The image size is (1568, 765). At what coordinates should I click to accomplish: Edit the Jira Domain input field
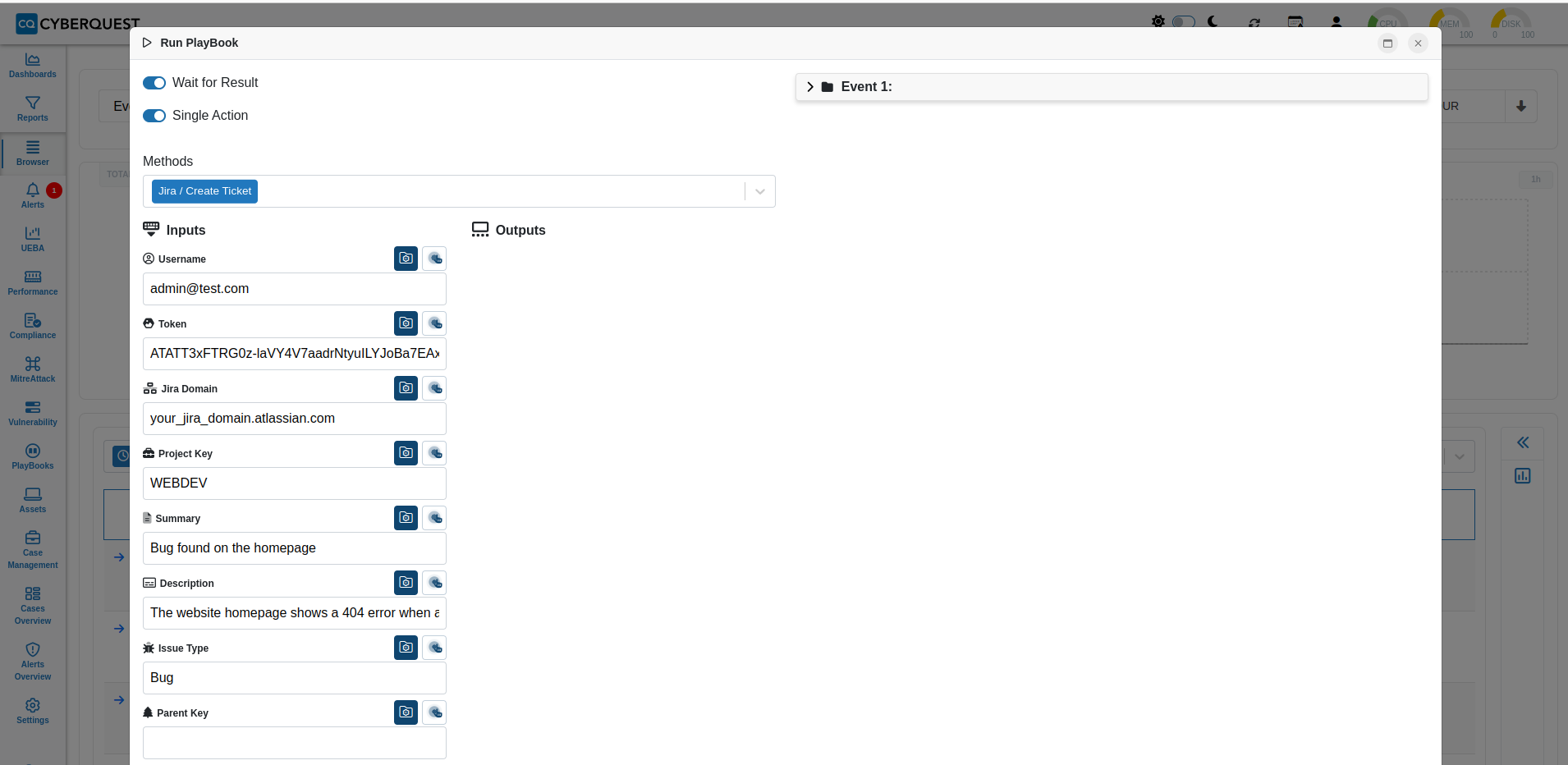pyautogui.click(x=295, y=419)
